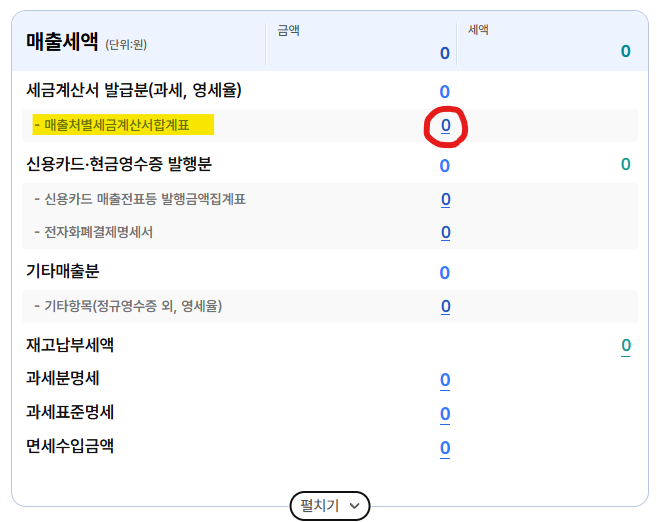Screen dimensions: 657x522
Task: Open 과세분명세 amount link
Action: point(445,380)
